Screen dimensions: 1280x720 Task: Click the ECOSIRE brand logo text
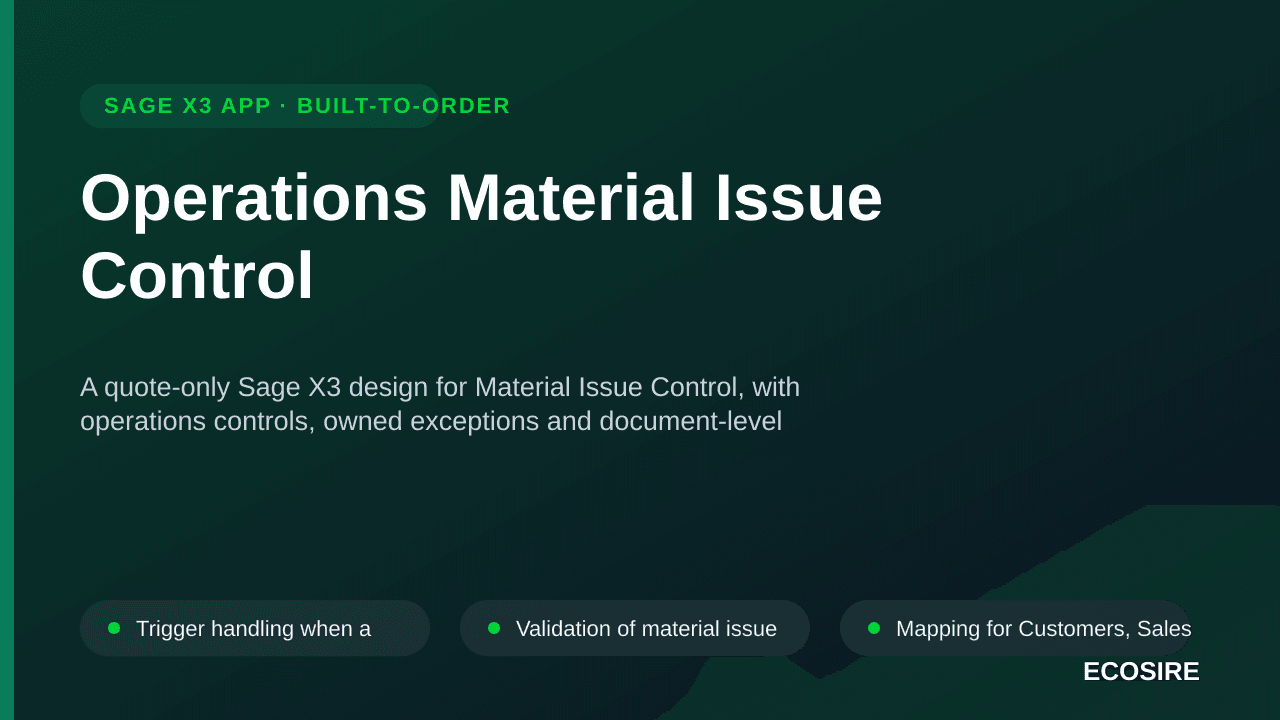1141,672
